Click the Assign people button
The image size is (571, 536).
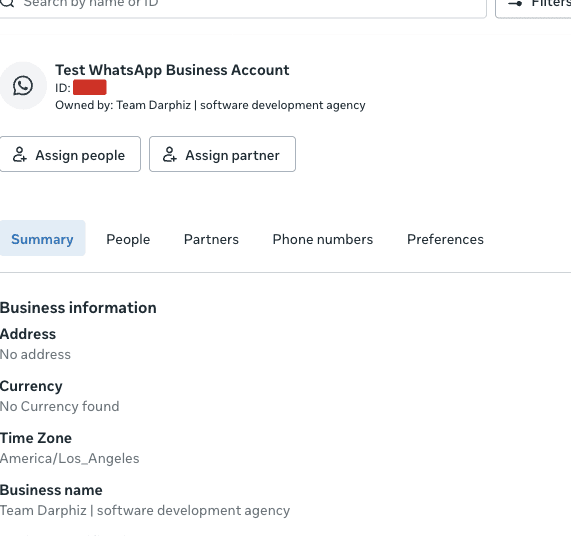coord(70,154)
